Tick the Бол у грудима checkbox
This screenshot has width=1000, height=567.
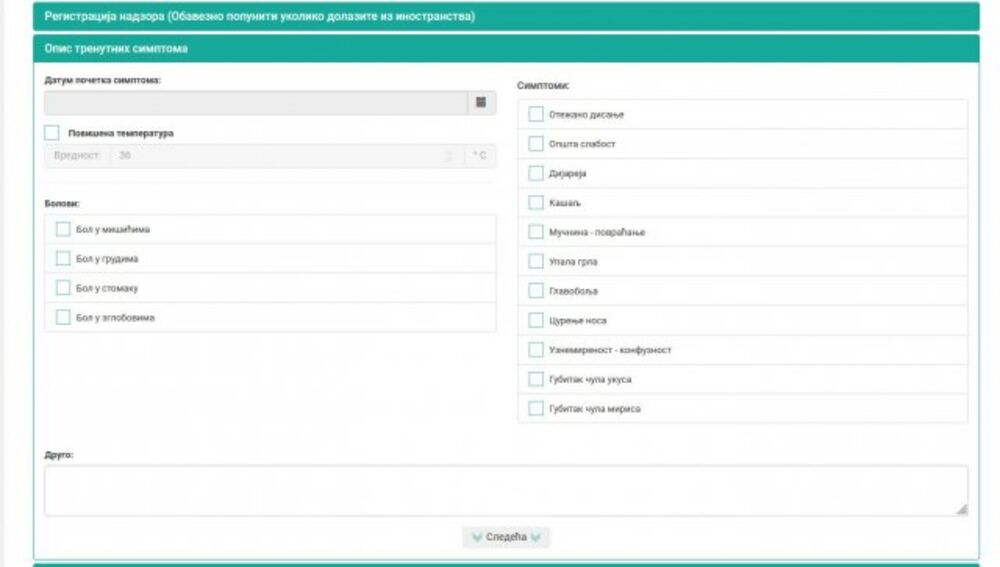(63, 259)
